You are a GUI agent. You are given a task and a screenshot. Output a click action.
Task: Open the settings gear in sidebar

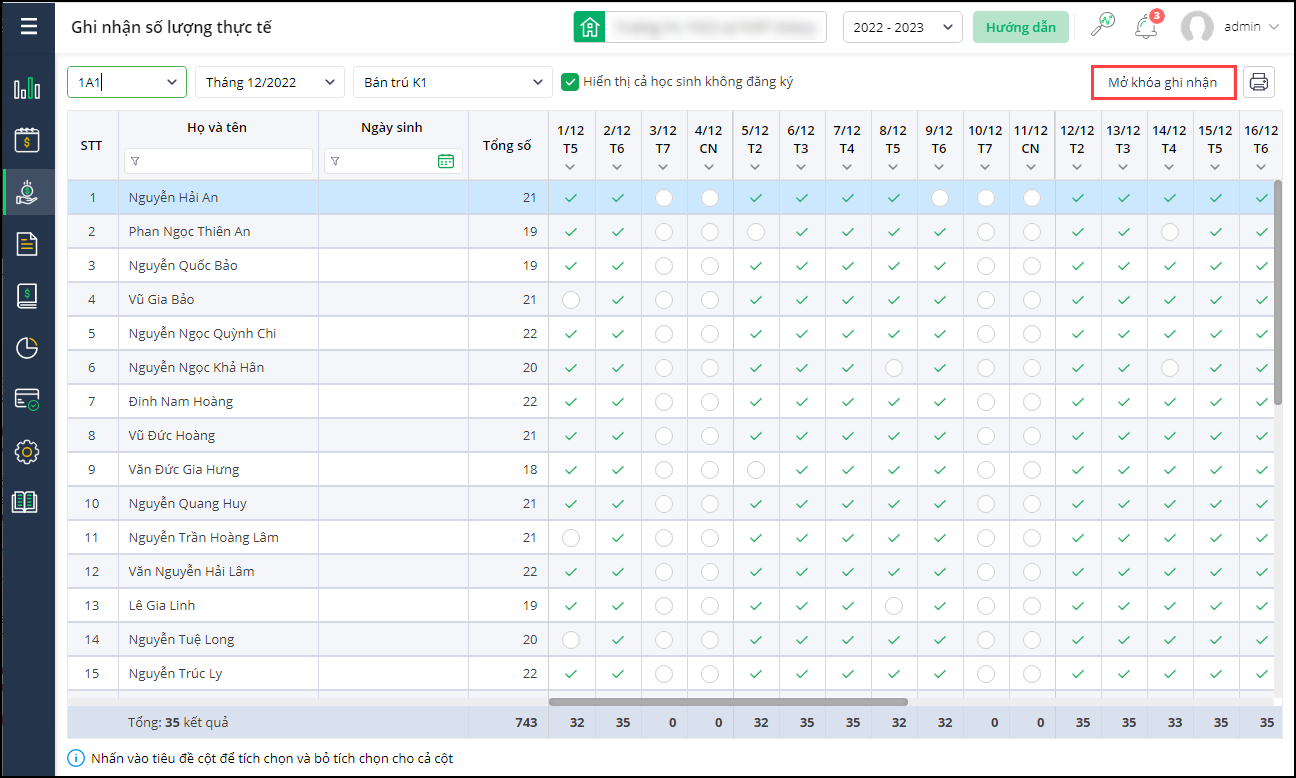pyautogui.click(x=27, y=452)
